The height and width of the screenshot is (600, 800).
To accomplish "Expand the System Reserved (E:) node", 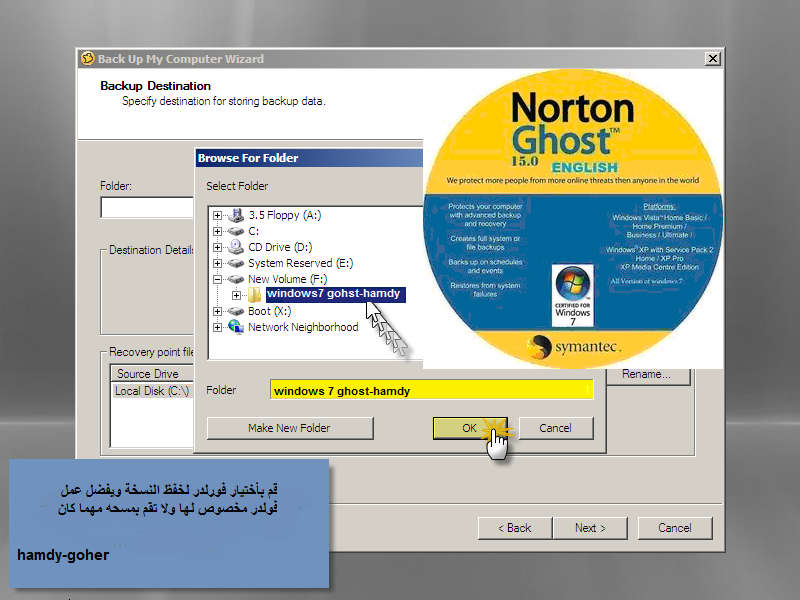I will pos(217,263).
